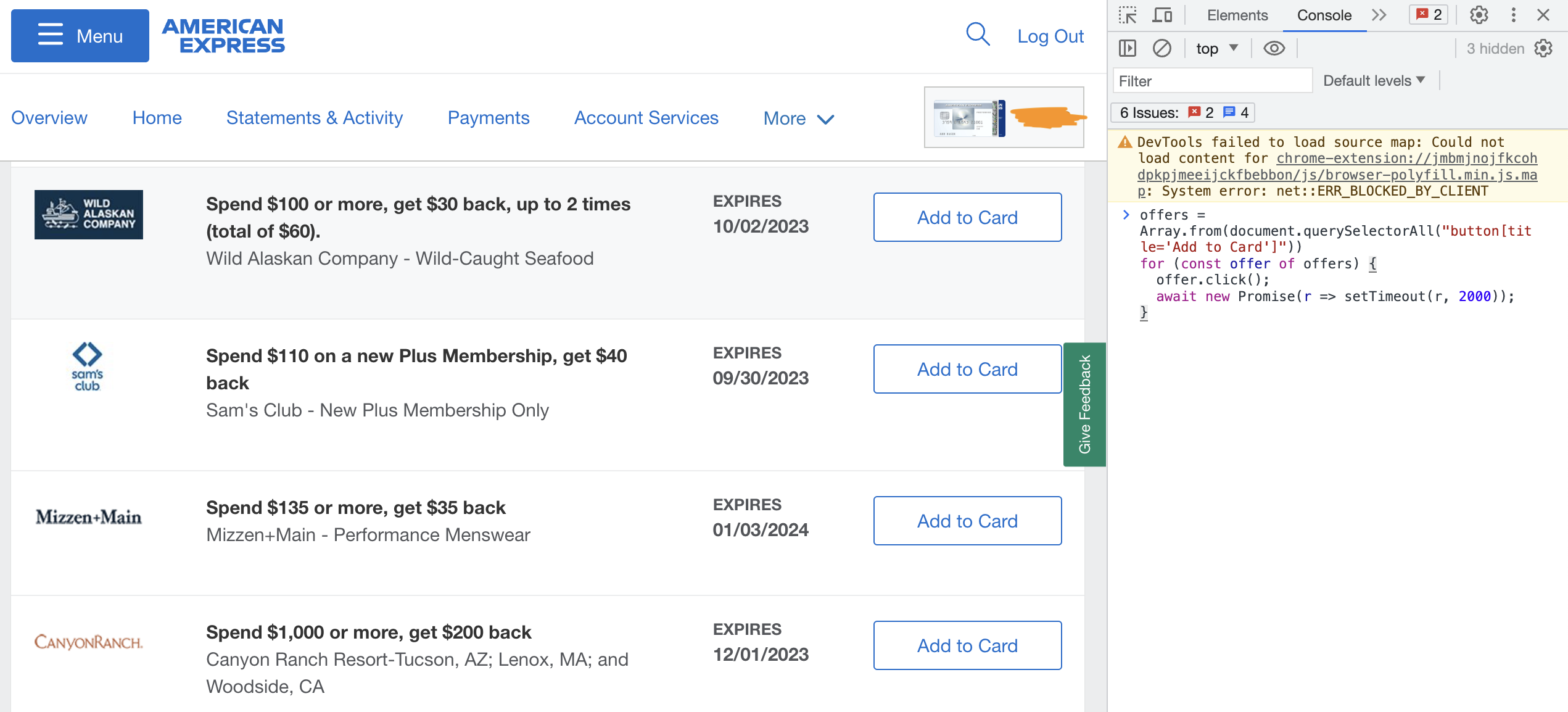Clear console icon

[x=1162, y=48]
